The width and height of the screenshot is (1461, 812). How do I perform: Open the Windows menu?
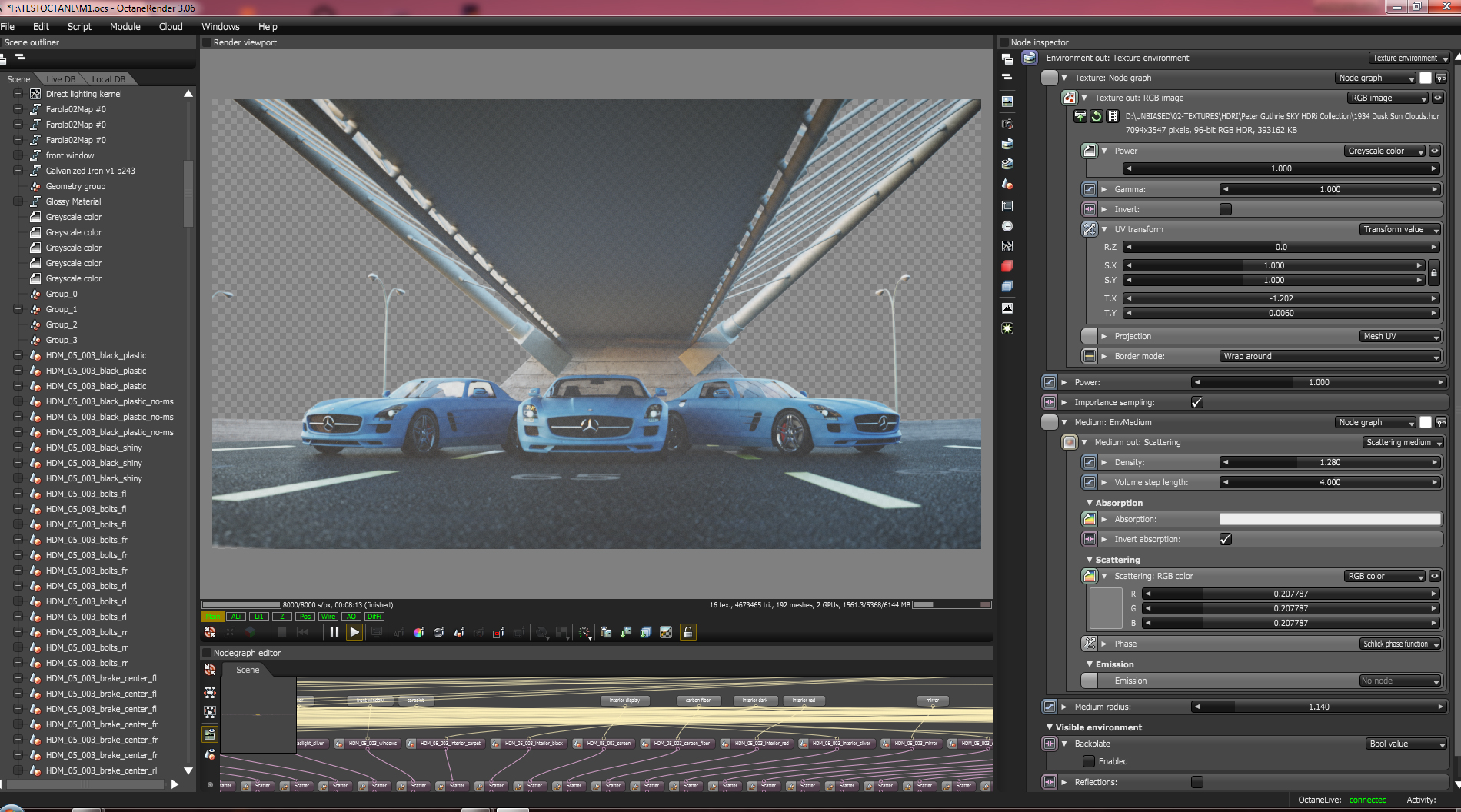[221, 26]
